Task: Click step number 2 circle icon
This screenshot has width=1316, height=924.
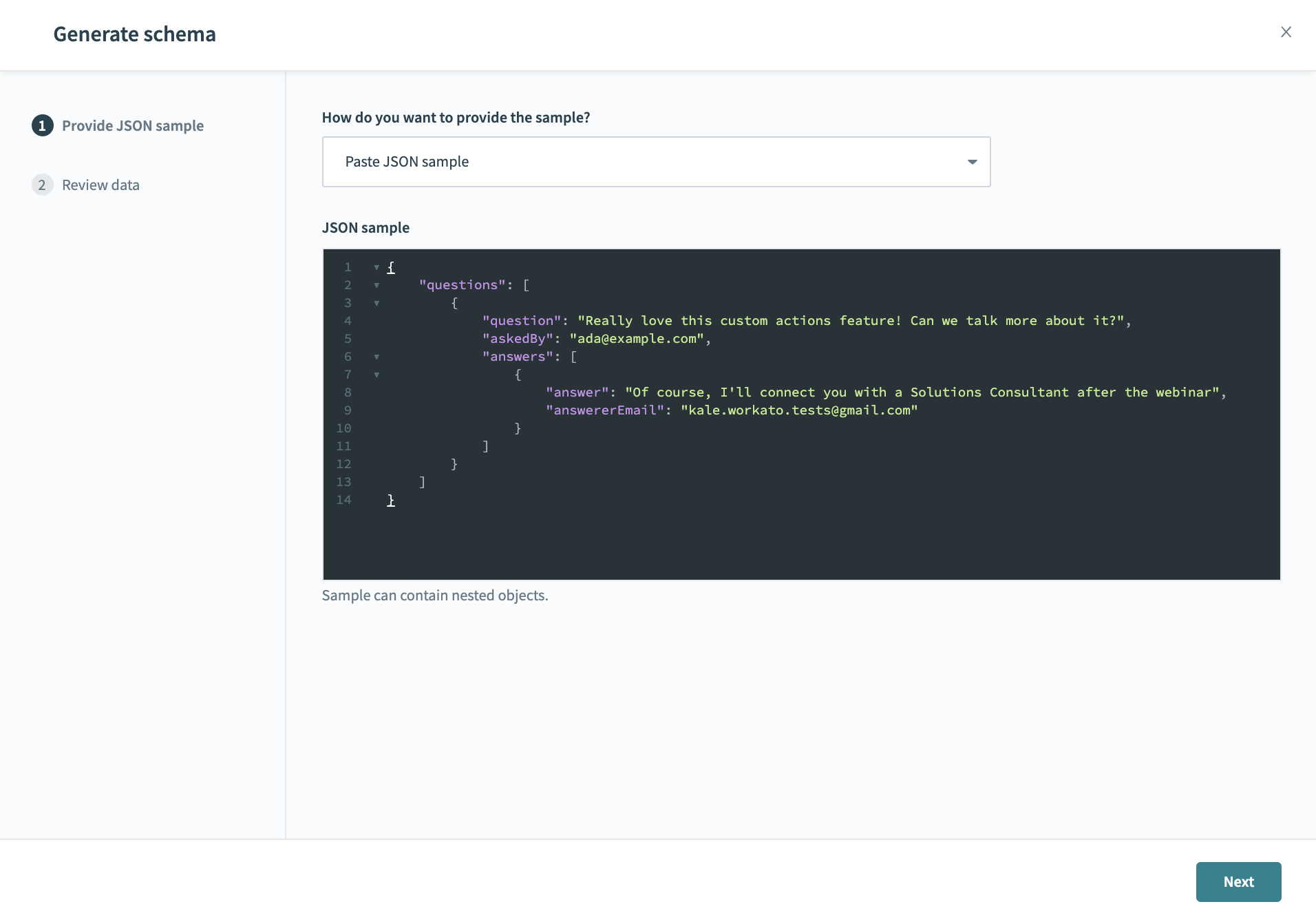Action: [x=43, y=185]
